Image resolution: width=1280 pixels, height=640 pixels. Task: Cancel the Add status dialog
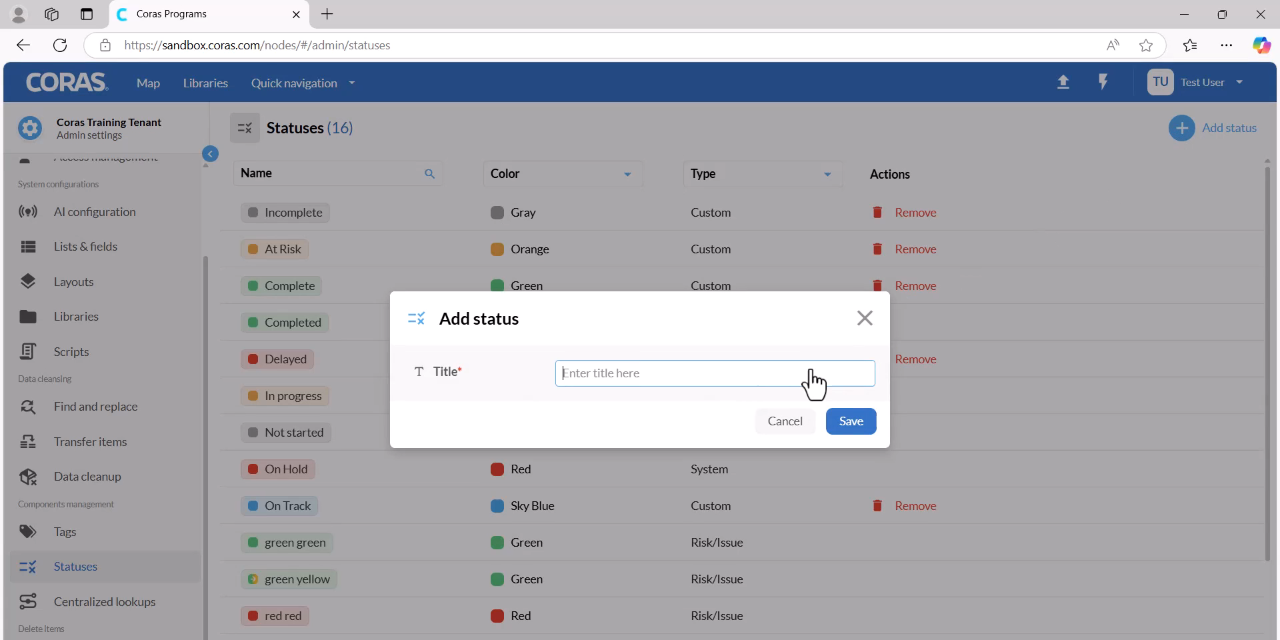785,421
